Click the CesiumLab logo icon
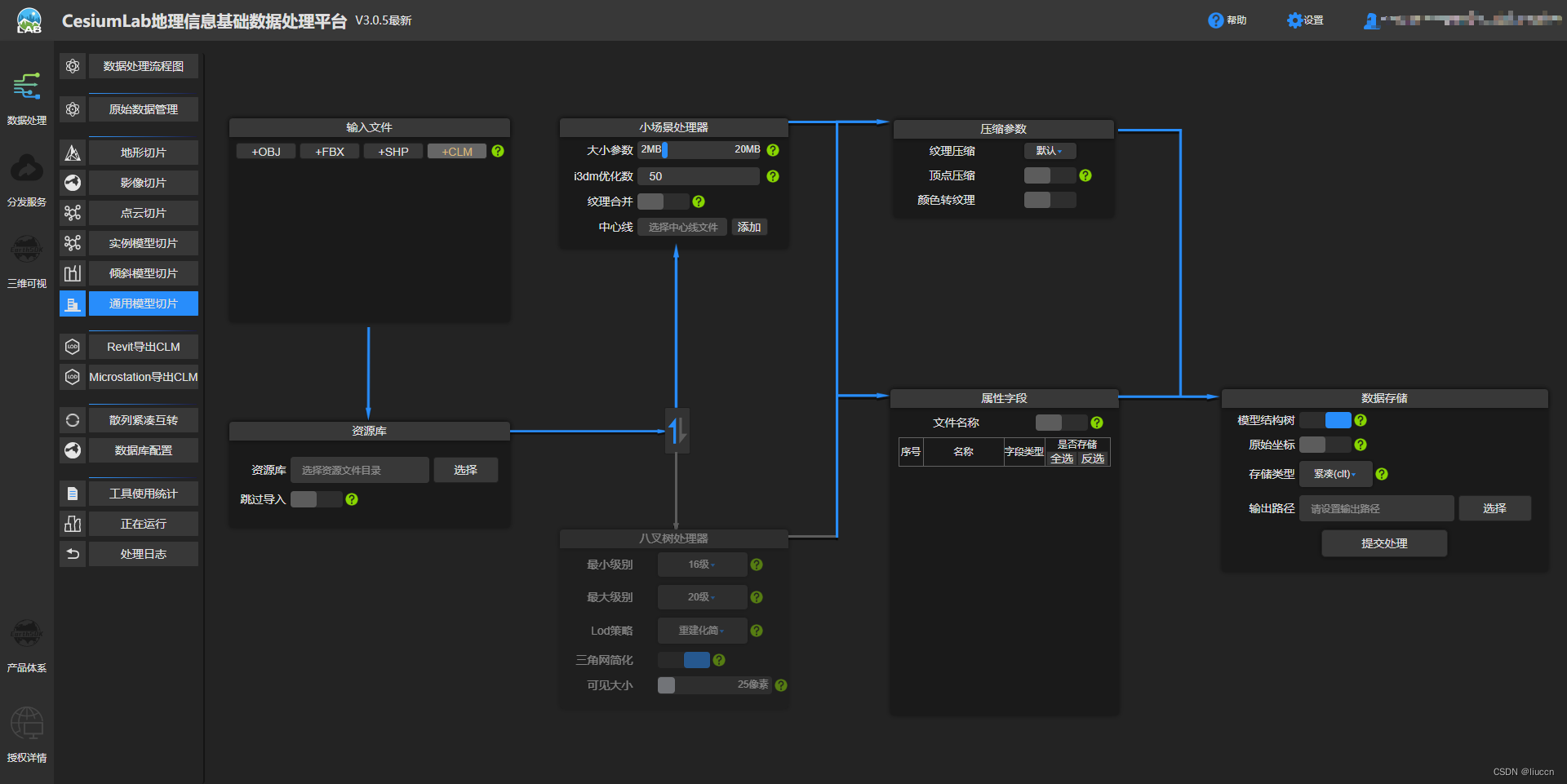Screen dimensions: 1567x784 click(29, 20)
